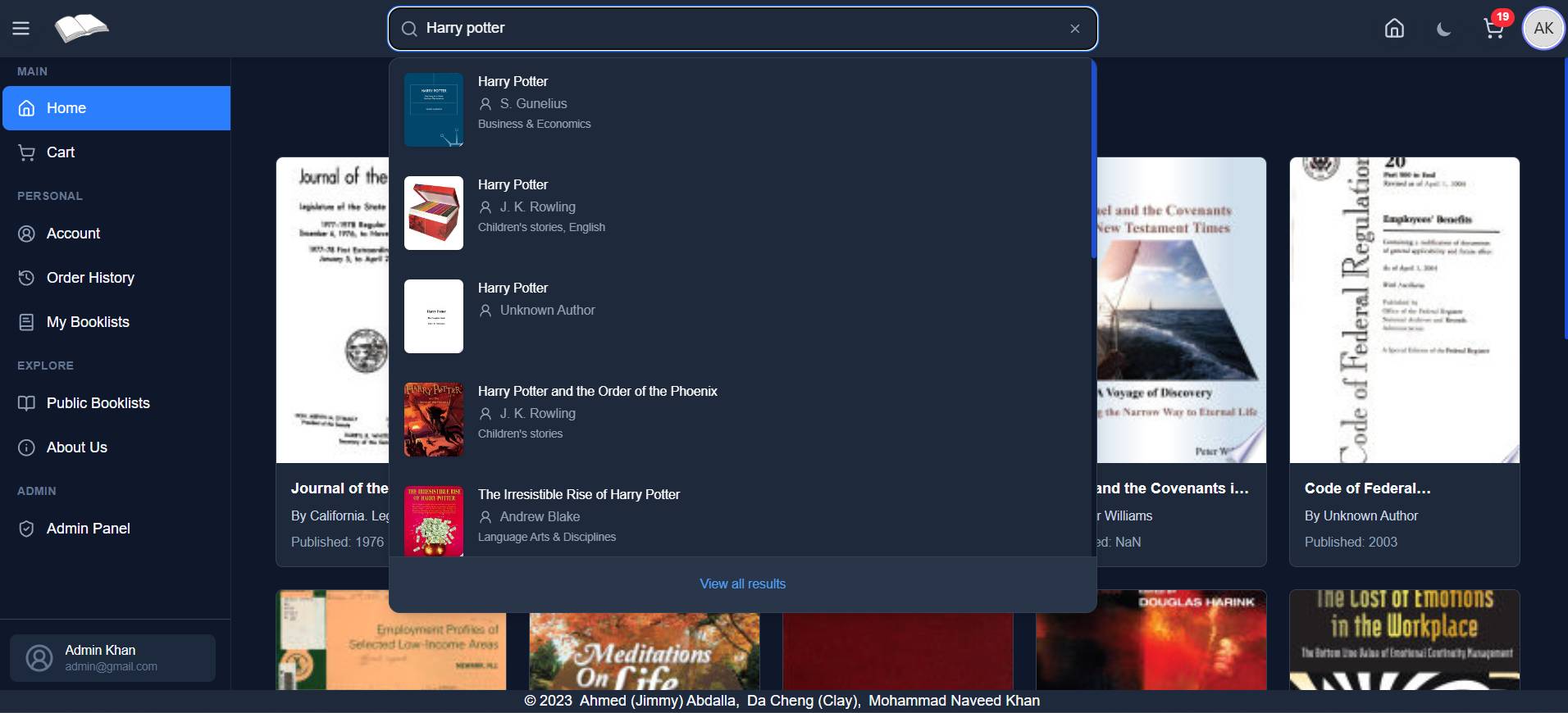Open Code of Federal Regulations book cover
Screen dimensions: 1568x713
pyautogui.click(x=1404, y=310)
